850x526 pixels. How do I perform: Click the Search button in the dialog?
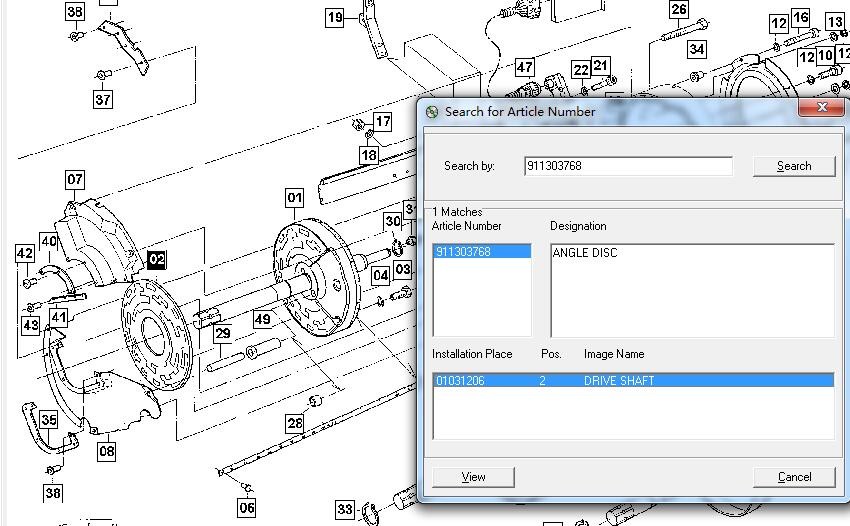[794, 166]
